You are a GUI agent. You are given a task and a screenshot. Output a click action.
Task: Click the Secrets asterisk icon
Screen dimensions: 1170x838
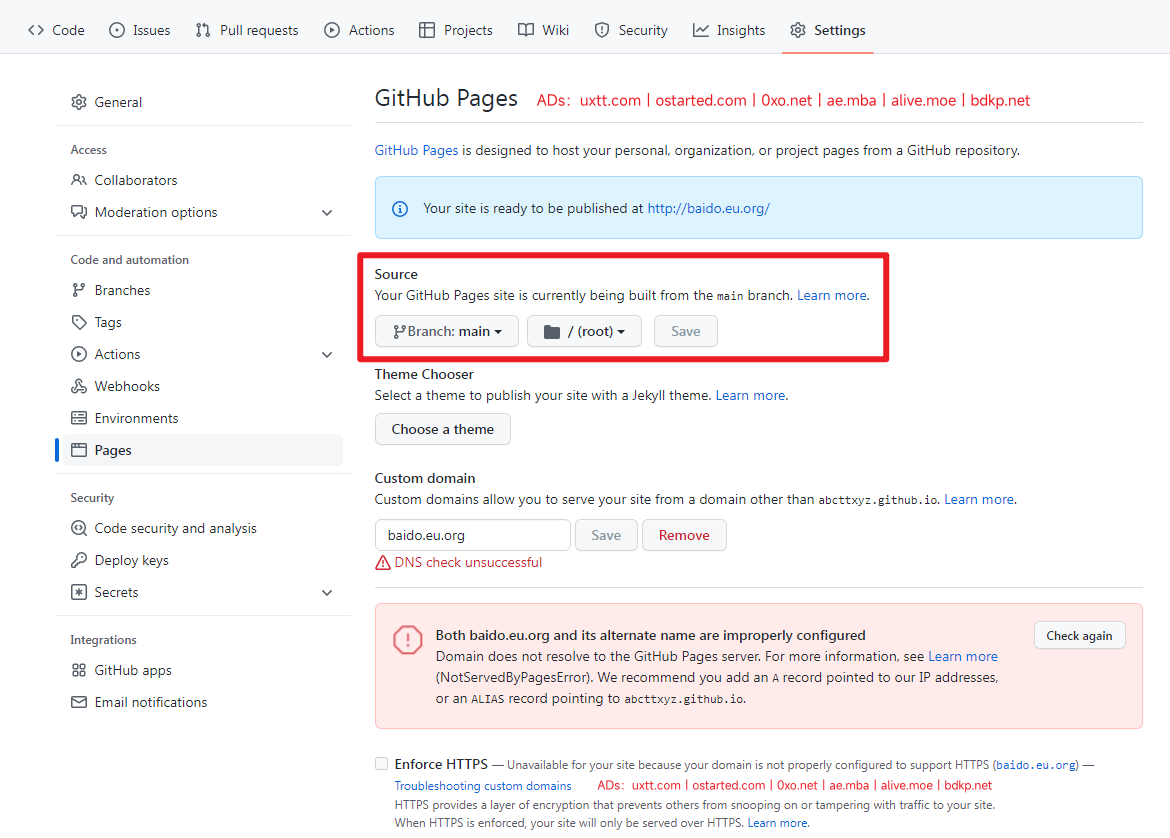pos(78,592)
